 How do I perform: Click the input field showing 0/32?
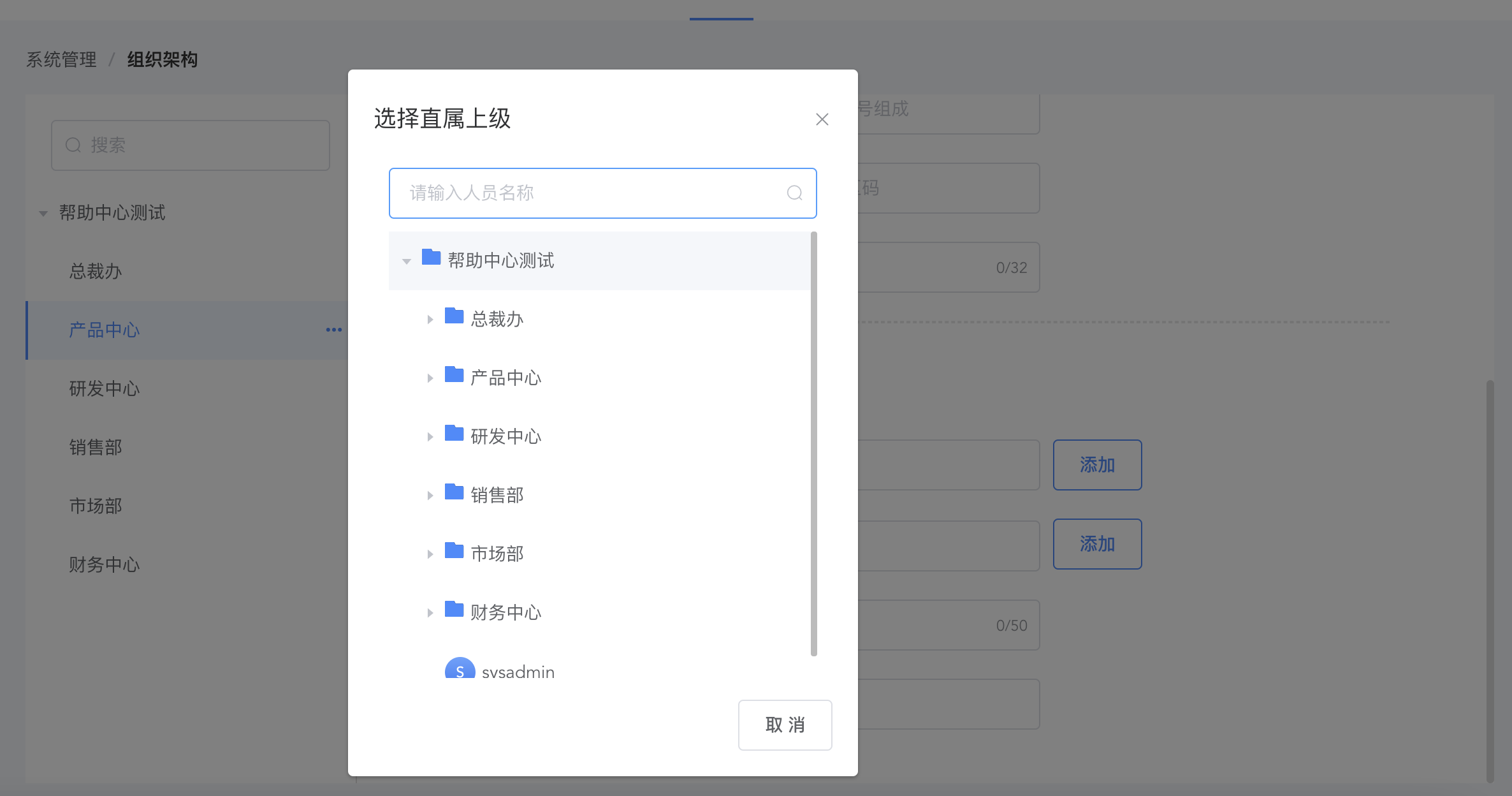pos(949,267)
